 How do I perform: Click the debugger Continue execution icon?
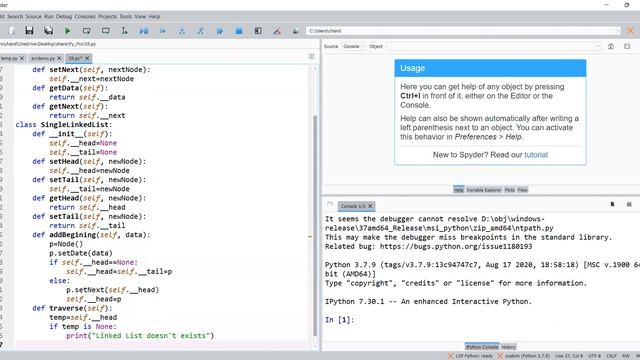tap(220, 31)
